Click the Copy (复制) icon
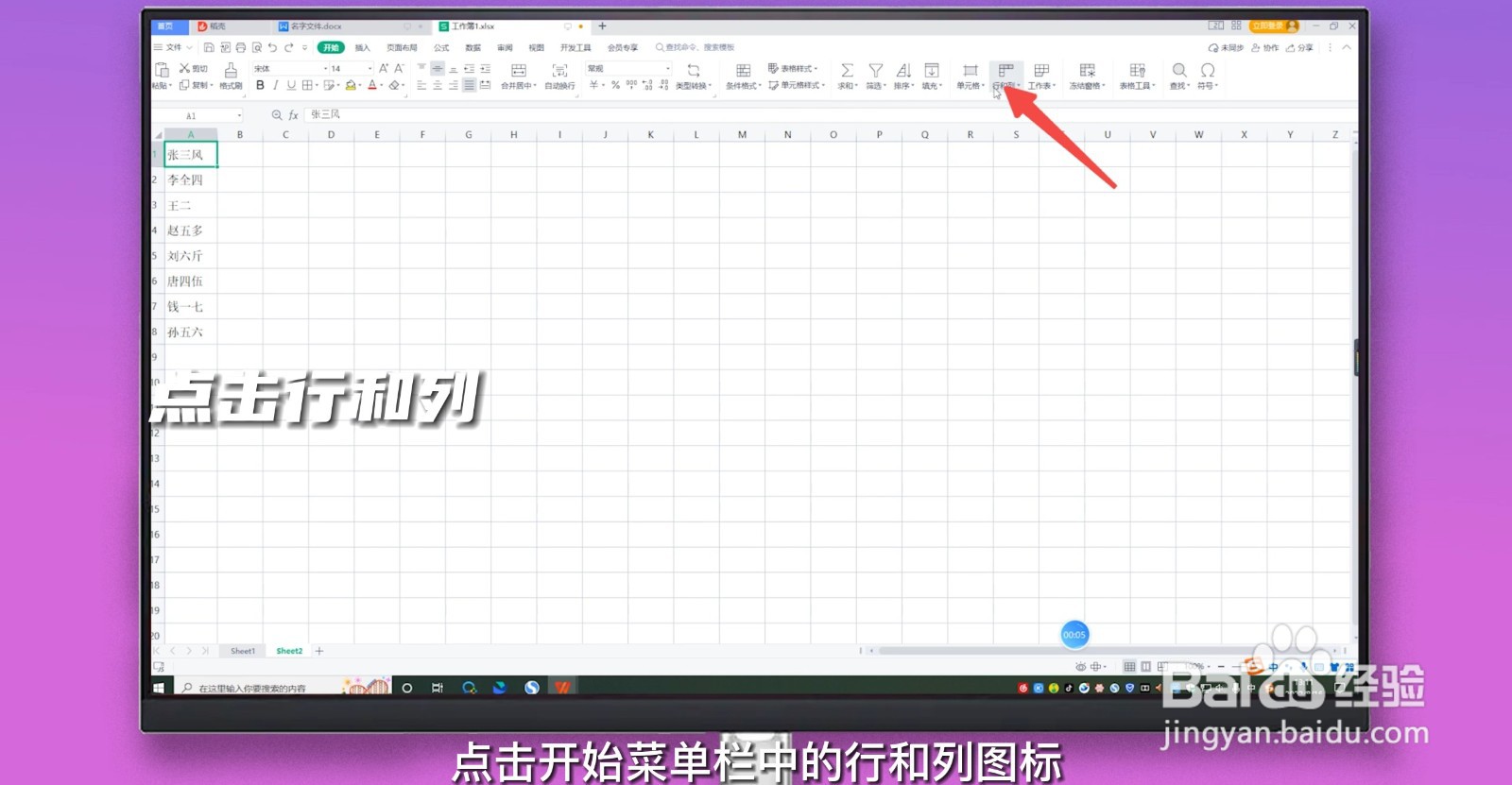 click(x=185, y=85)
